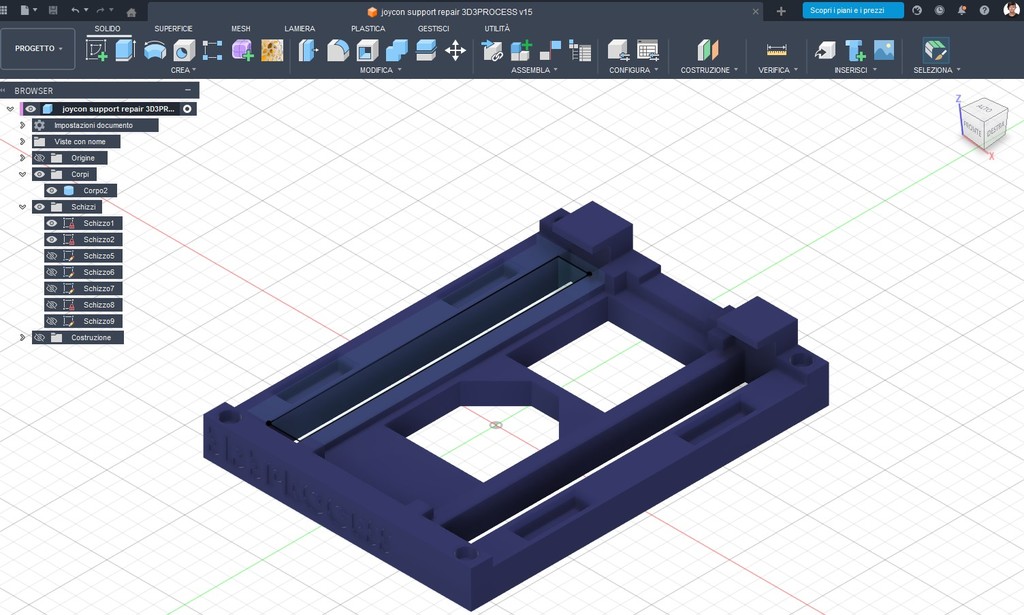Click the Fillet tool icon

tap(338, 50)
